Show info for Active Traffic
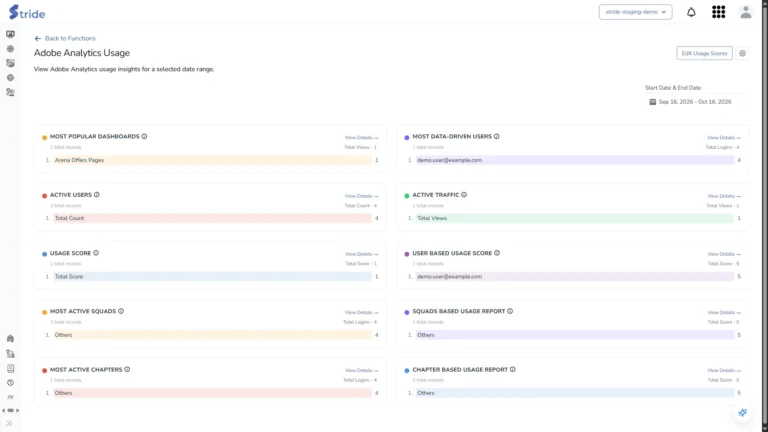Screen dimensions: 768x432 (x=464, y=195)
